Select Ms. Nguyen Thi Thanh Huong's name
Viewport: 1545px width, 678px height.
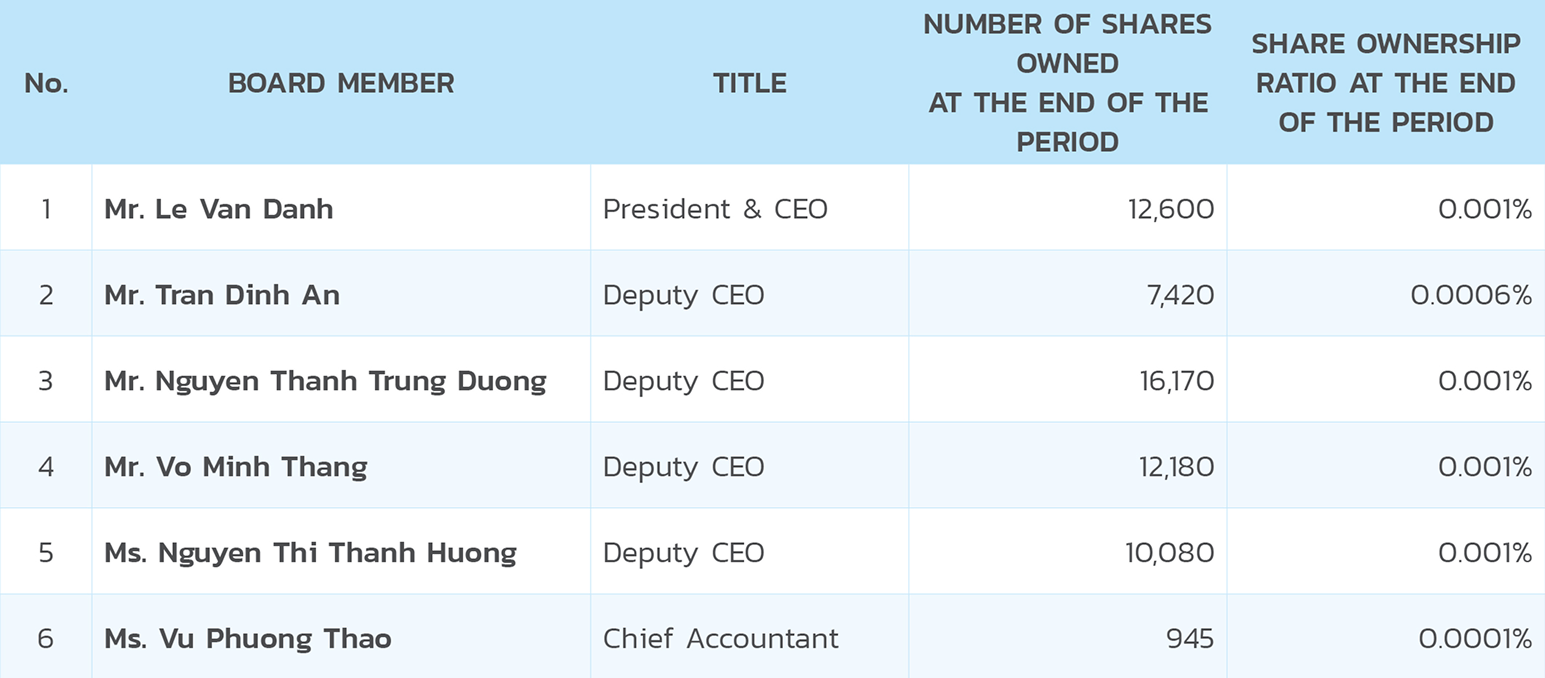310,553
